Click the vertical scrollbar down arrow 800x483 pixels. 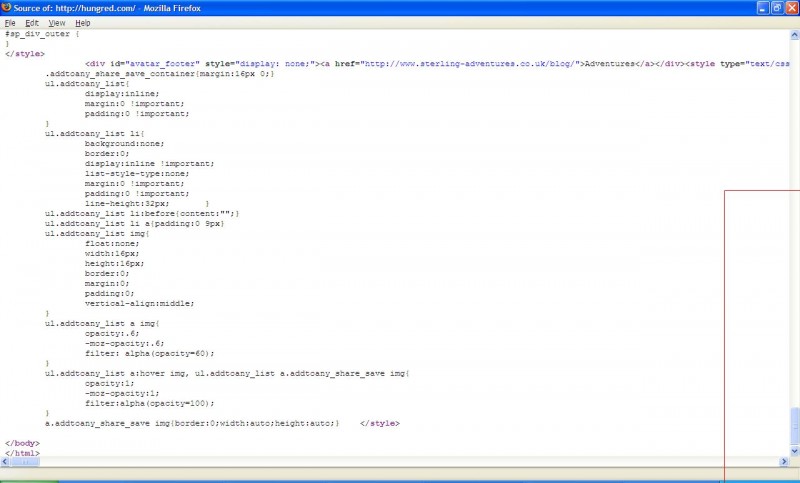tap(795, 451)
